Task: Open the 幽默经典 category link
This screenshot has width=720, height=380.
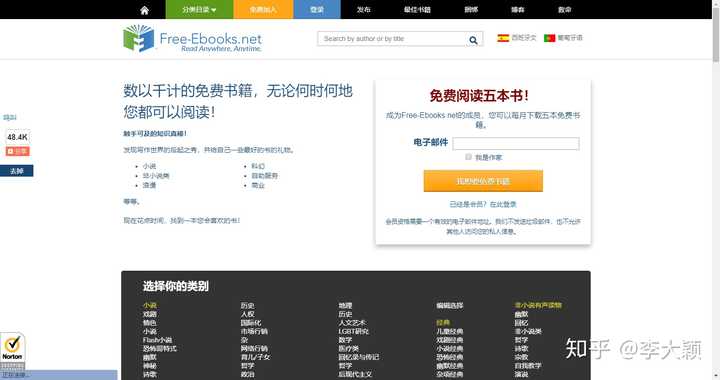Action: point(450,366)
